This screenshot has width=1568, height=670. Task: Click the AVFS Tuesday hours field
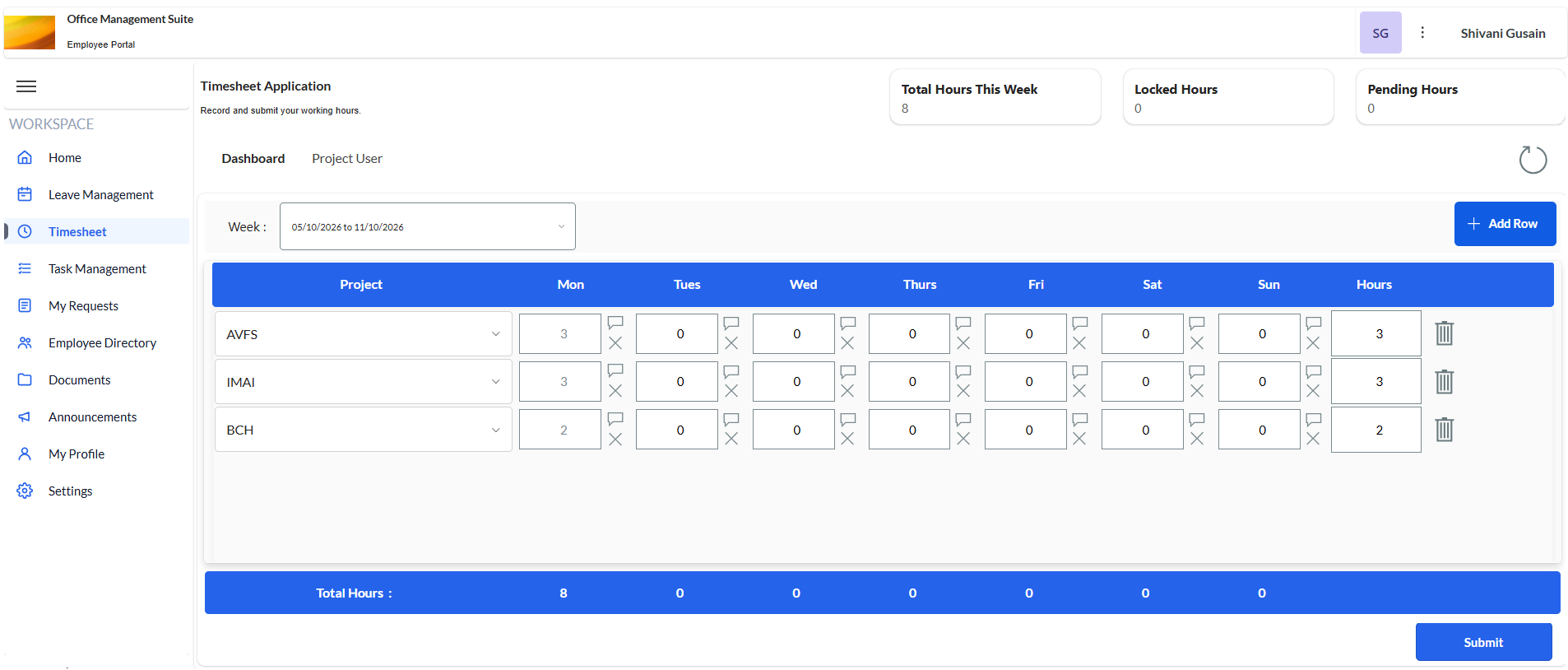pyautogui.click(x=677, y=334)
